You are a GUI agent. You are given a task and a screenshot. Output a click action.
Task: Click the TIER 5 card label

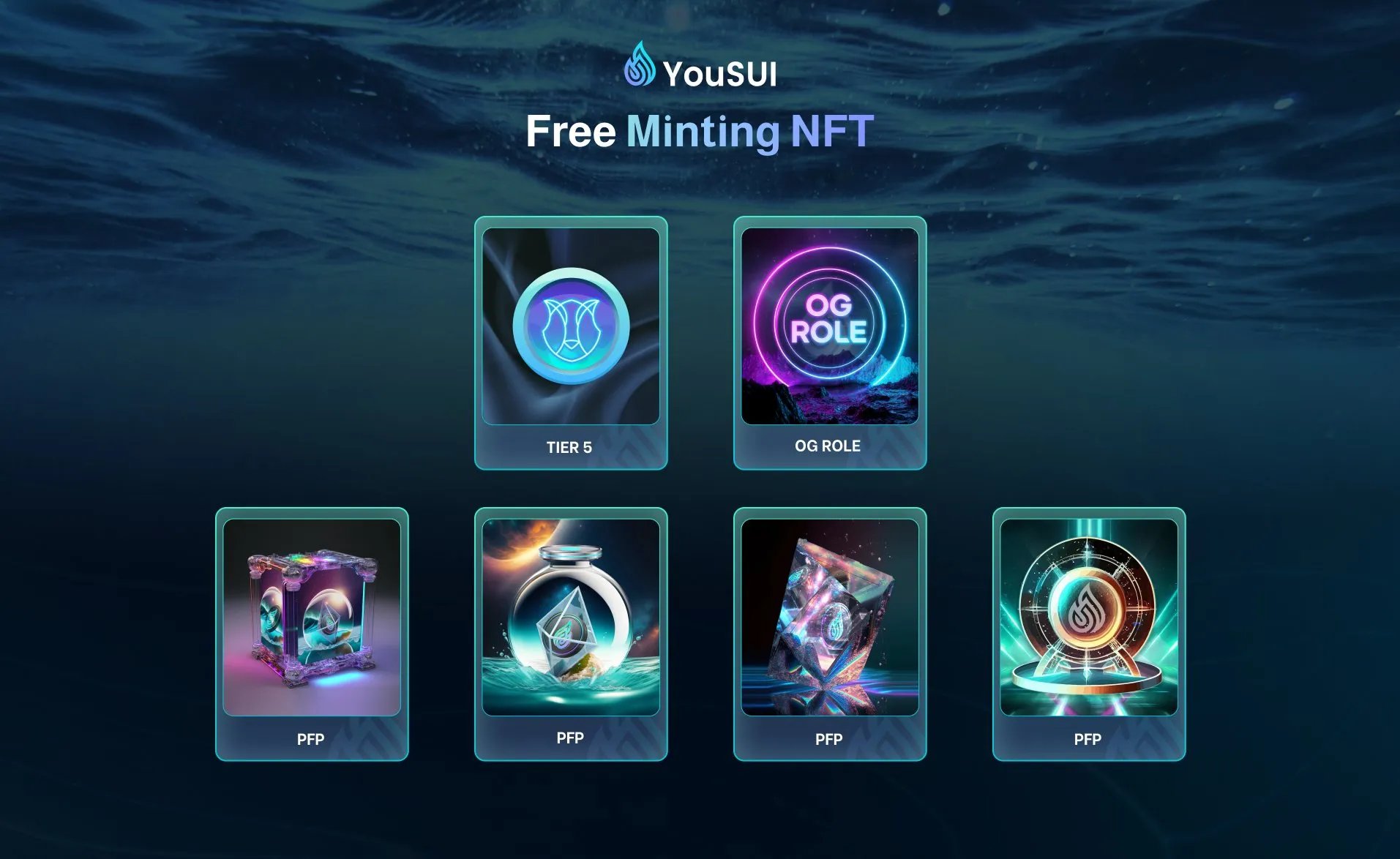tap(569, 447)
